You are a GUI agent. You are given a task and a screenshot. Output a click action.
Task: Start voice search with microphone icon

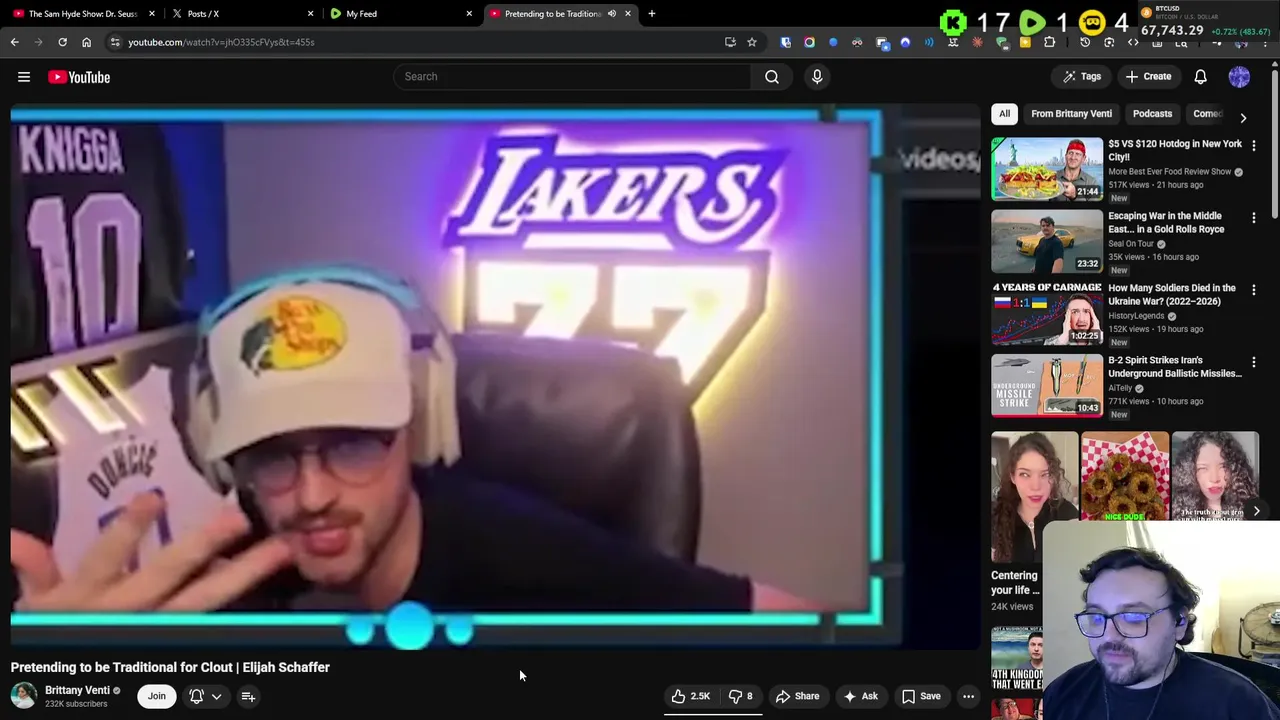tap(817, 77)
